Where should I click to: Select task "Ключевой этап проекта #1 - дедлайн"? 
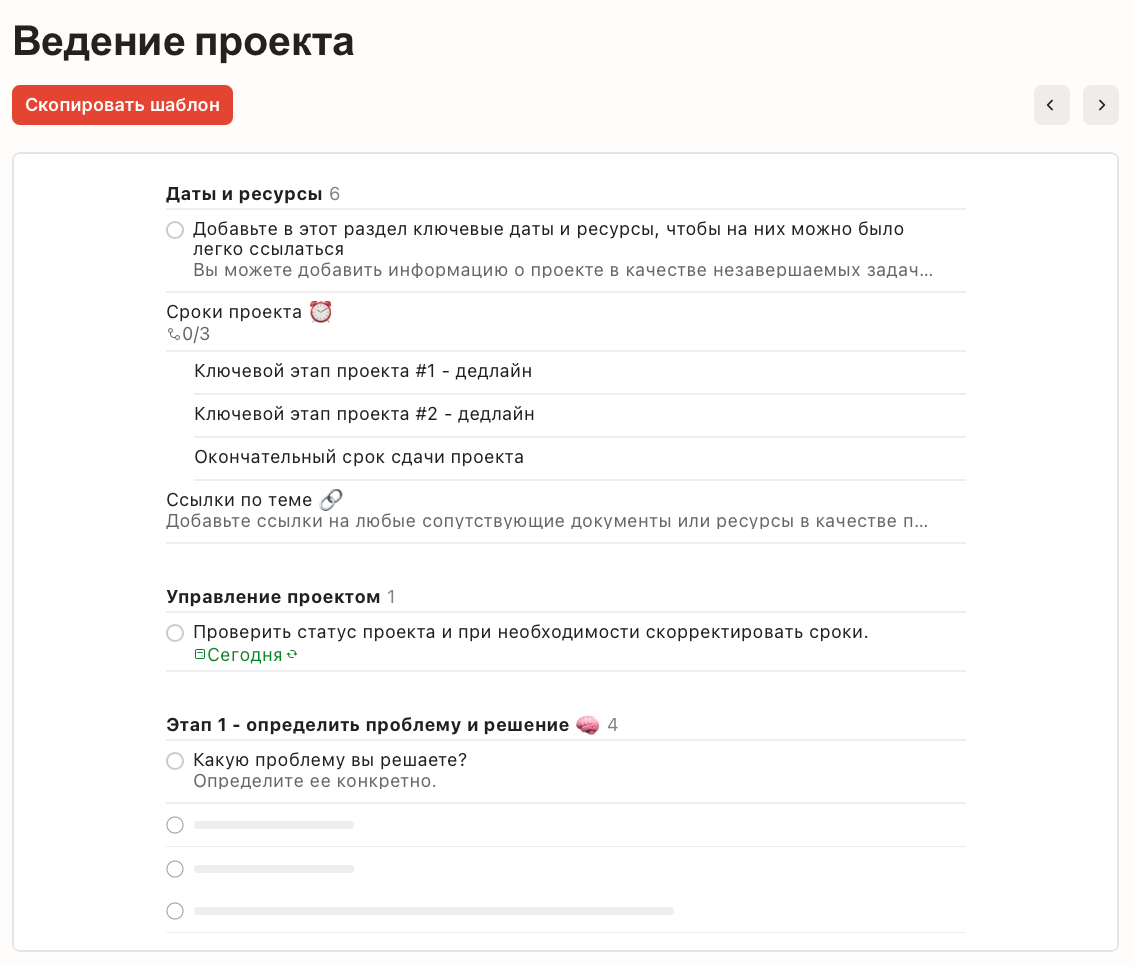coord(364,371)
